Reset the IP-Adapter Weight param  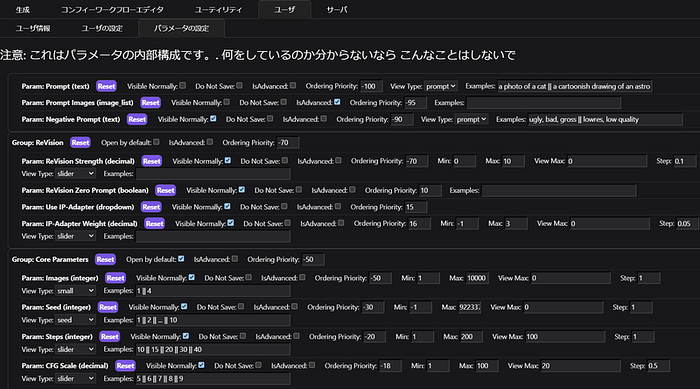point(154,224)
